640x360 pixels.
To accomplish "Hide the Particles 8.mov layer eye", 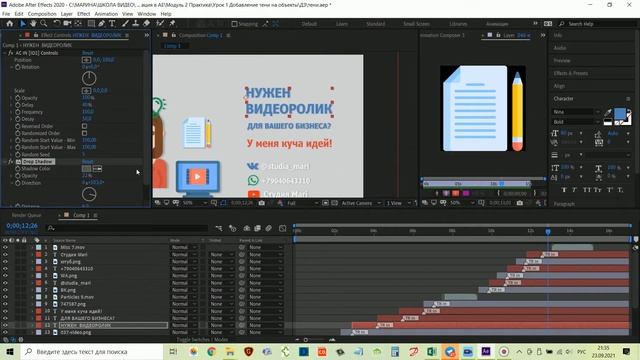I will 5,297.
